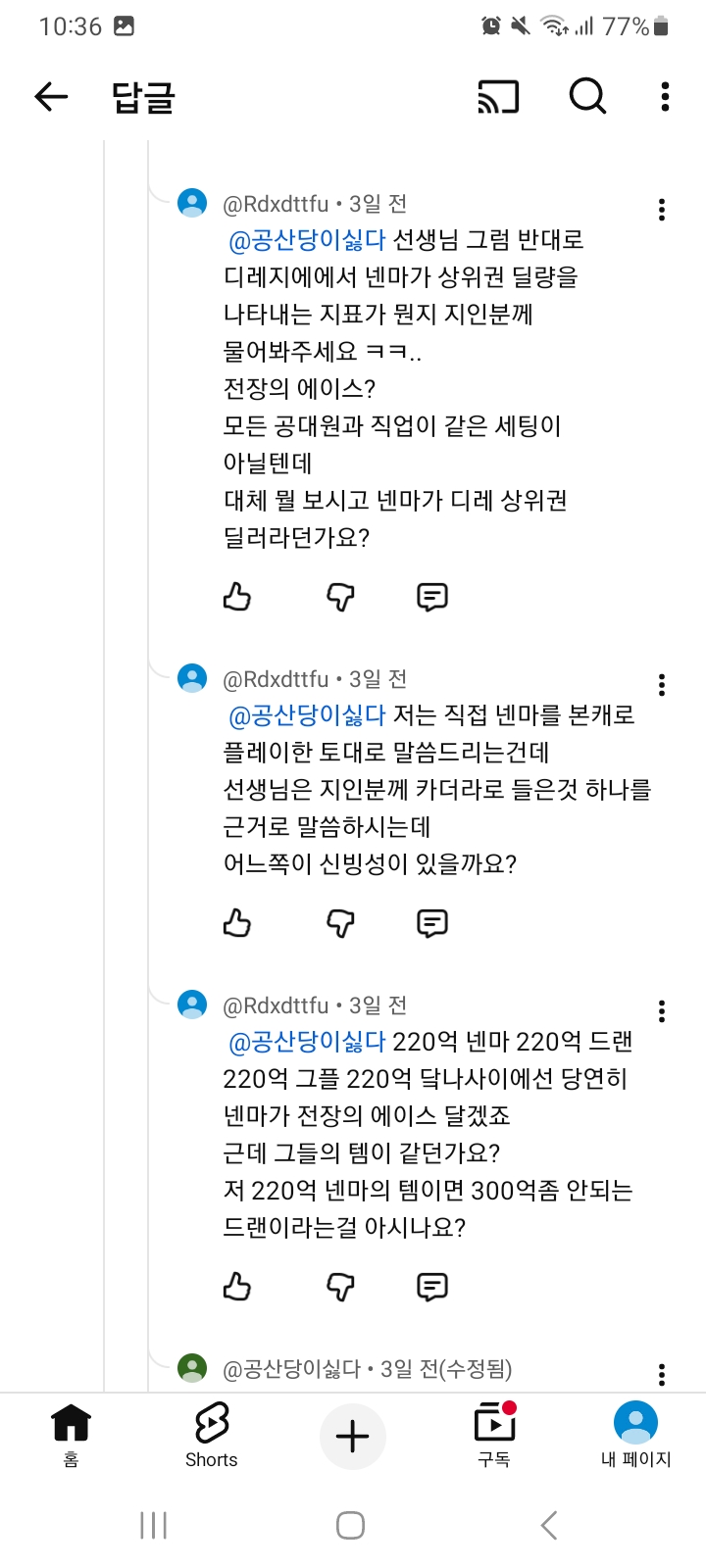This screenshot has width=706, height=1568.
Task: Dislike the first @Rdxdttfu reply
Action: (x=340, y=597)
